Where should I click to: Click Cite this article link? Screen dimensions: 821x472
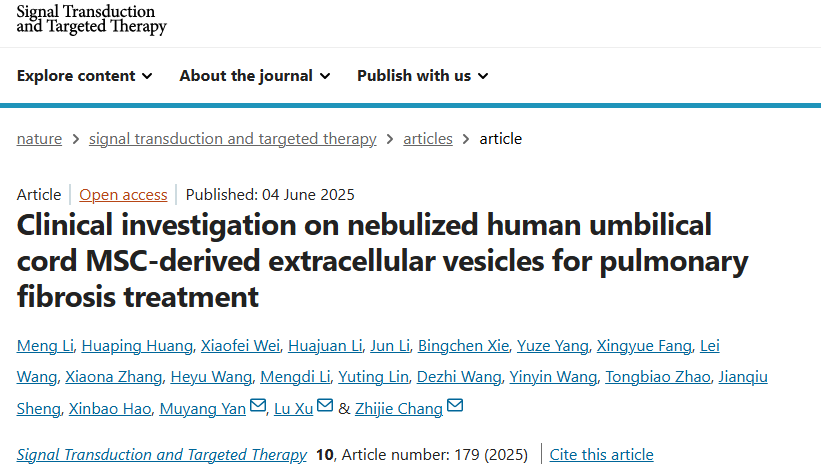pos(602,455)
